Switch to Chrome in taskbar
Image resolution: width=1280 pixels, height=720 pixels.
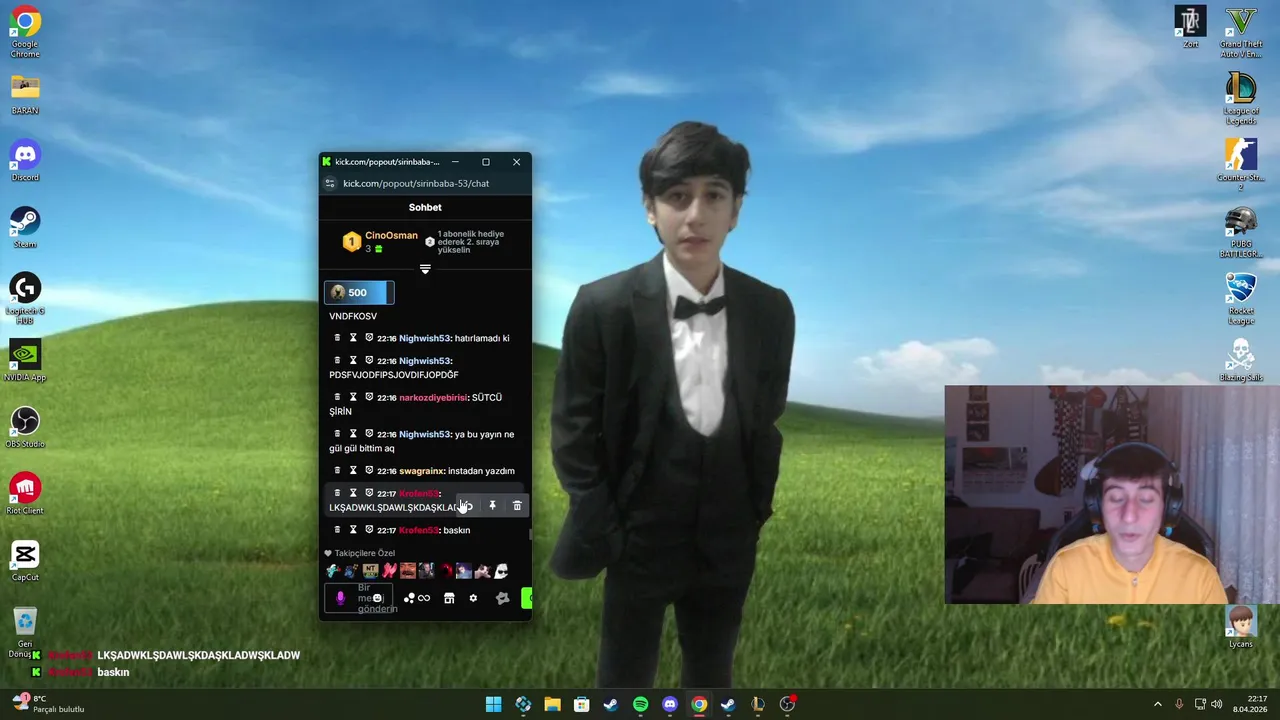coord(699,704)
